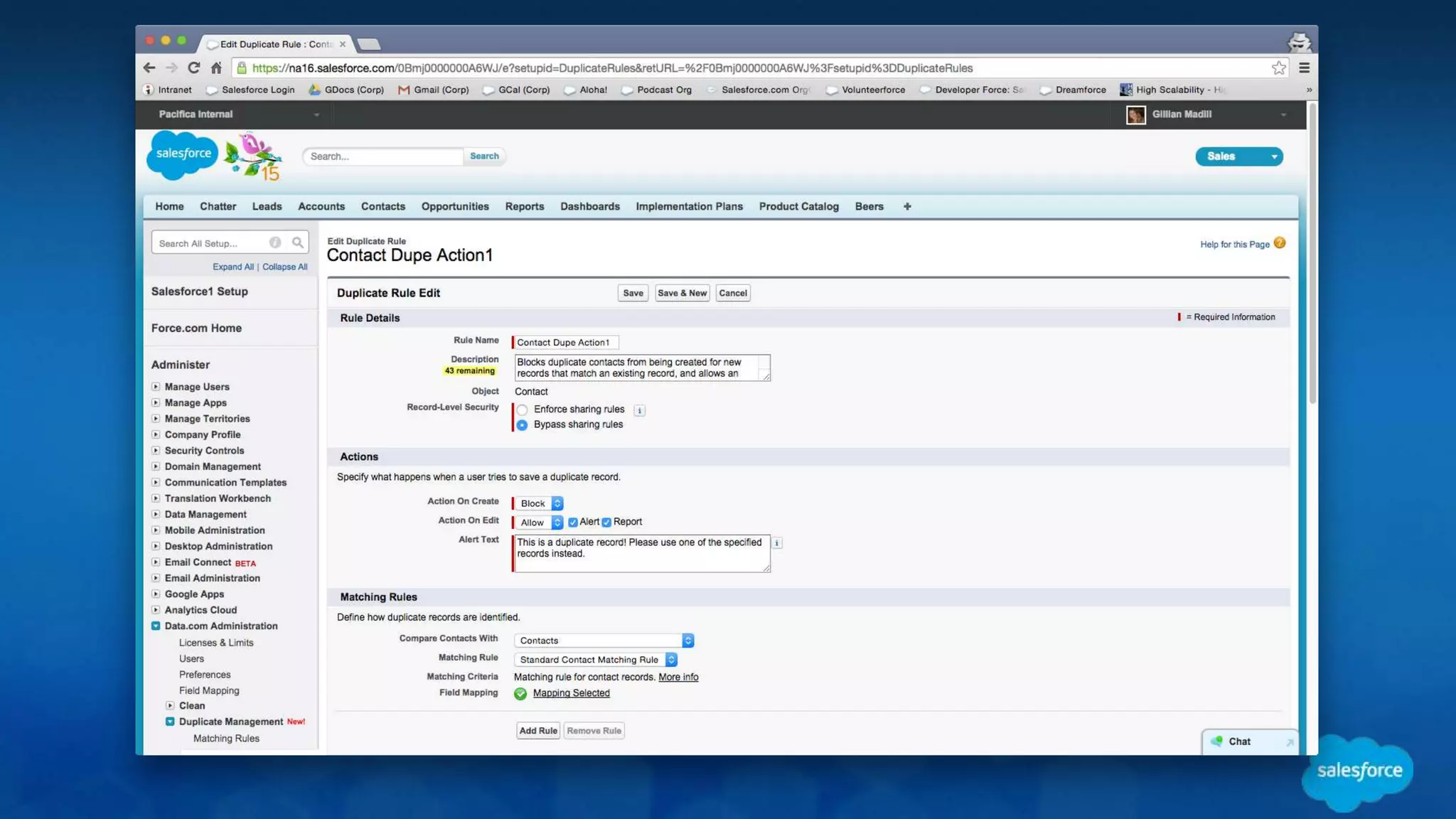
Task: Click the page vertical scrollbar
Action: tap(1312, 253)
